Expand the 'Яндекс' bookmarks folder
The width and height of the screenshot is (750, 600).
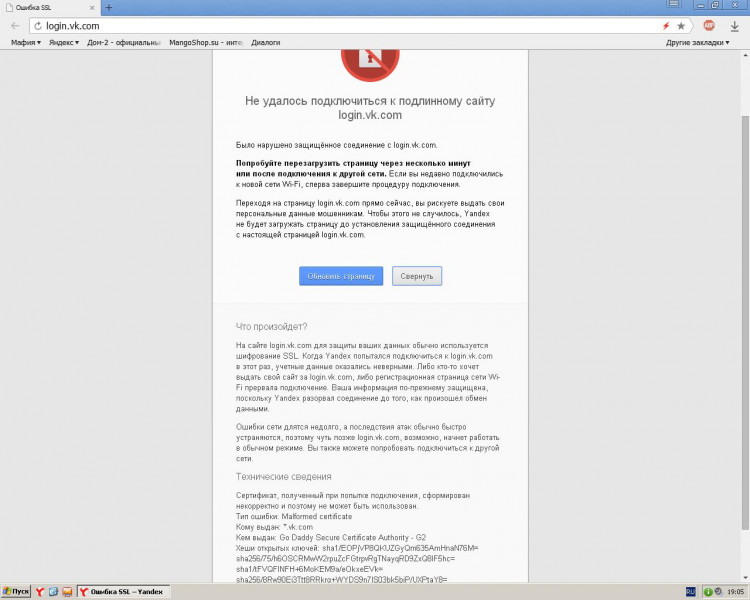point(64,43)
